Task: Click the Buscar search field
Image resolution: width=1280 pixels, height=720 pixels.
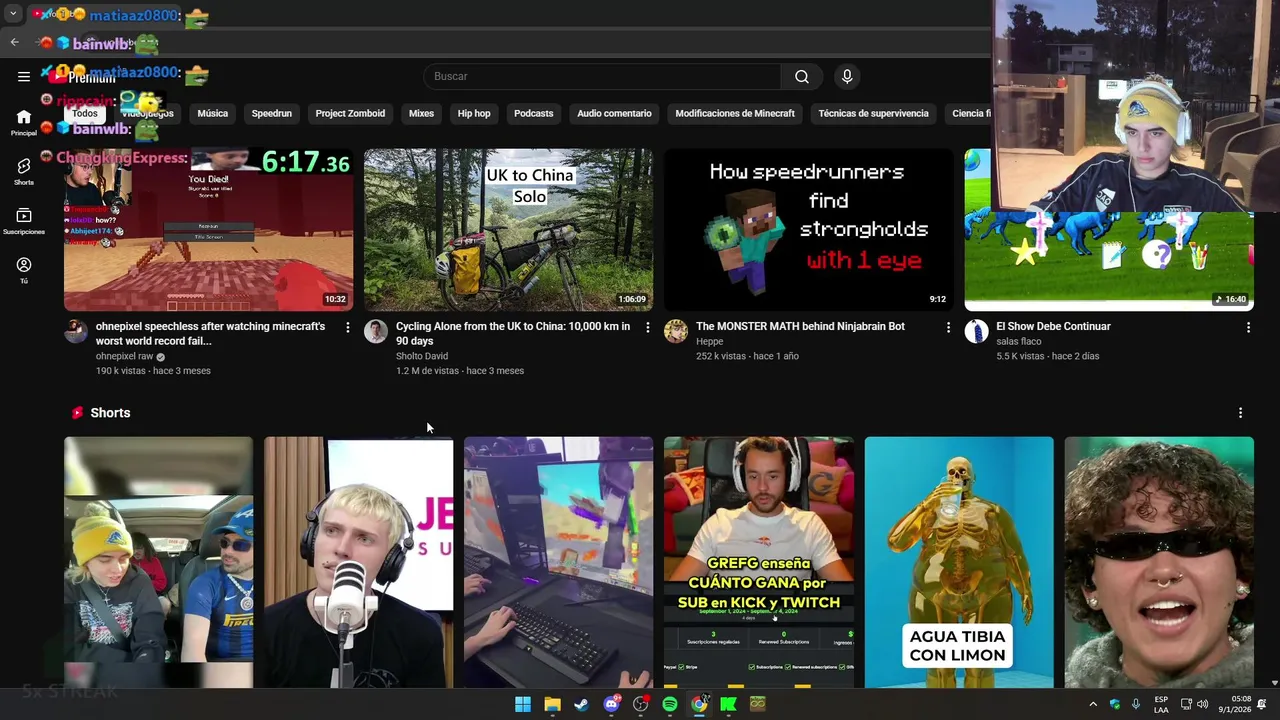Action: click(602, 76)
